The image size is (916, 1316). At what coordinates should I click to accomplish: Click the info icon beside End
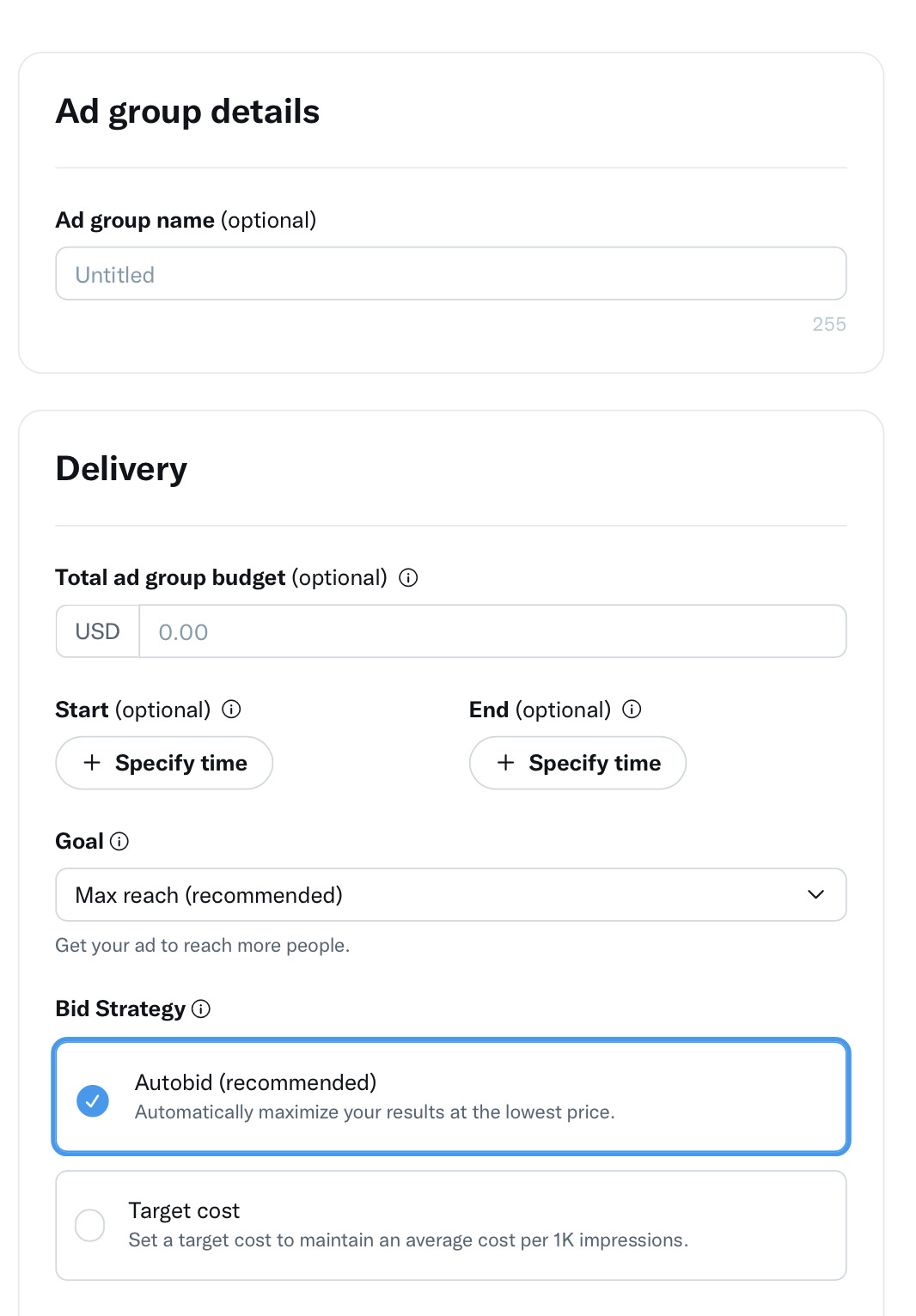tap(632, 710)
